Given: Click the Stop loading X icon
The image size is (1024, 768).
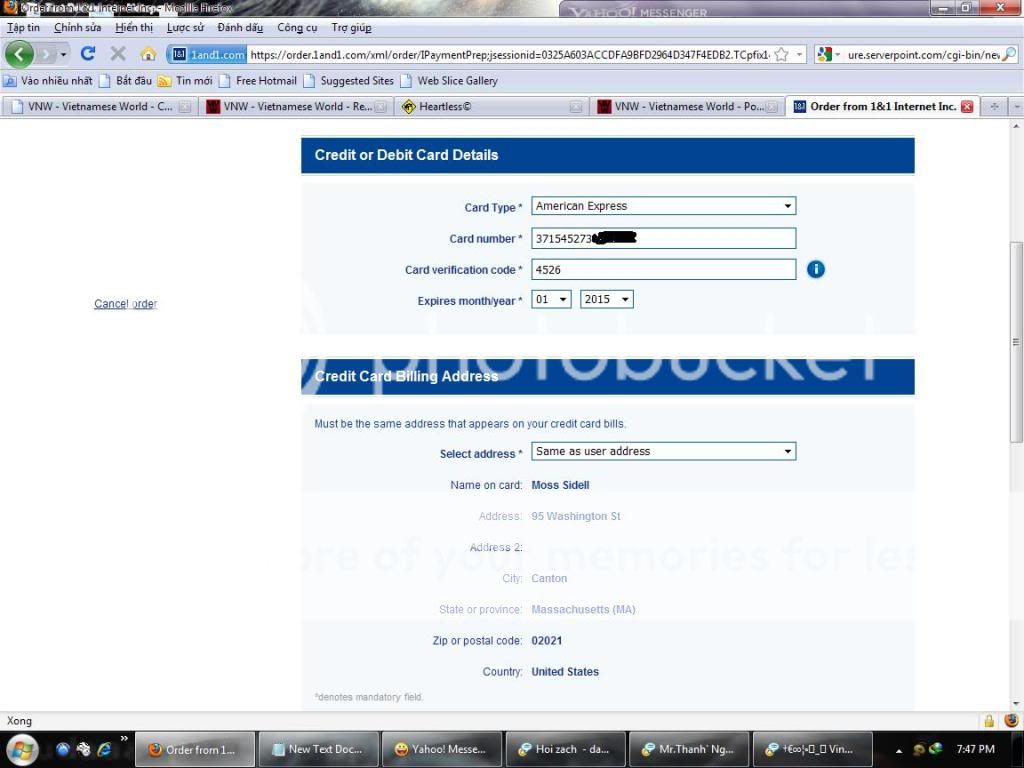Looking at the screenshot, I should pyautogui.click(x=118, y=54).
